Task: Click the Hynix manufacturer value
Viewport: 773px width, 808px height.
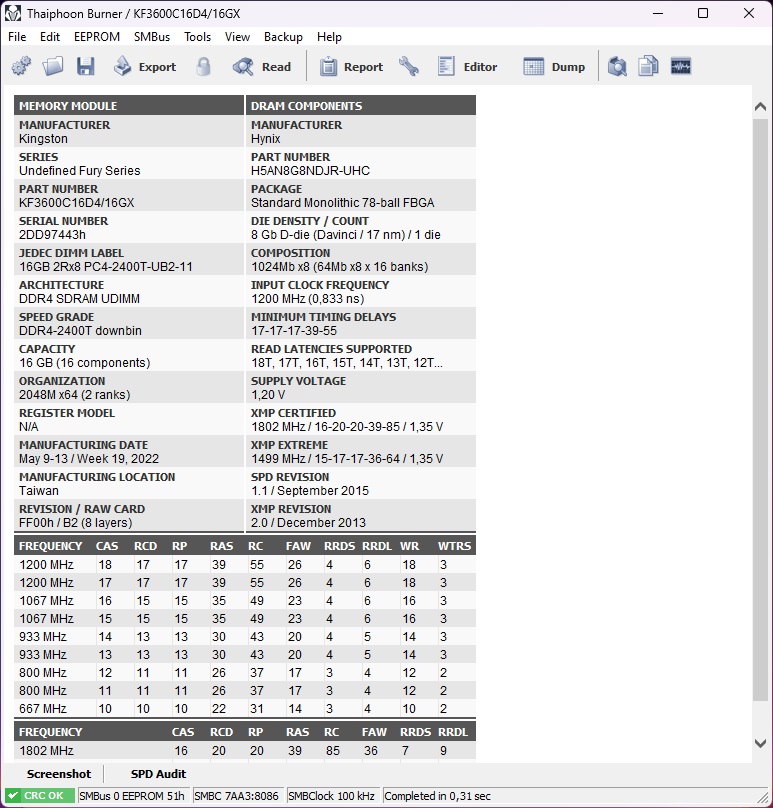Action: (266, 139)
